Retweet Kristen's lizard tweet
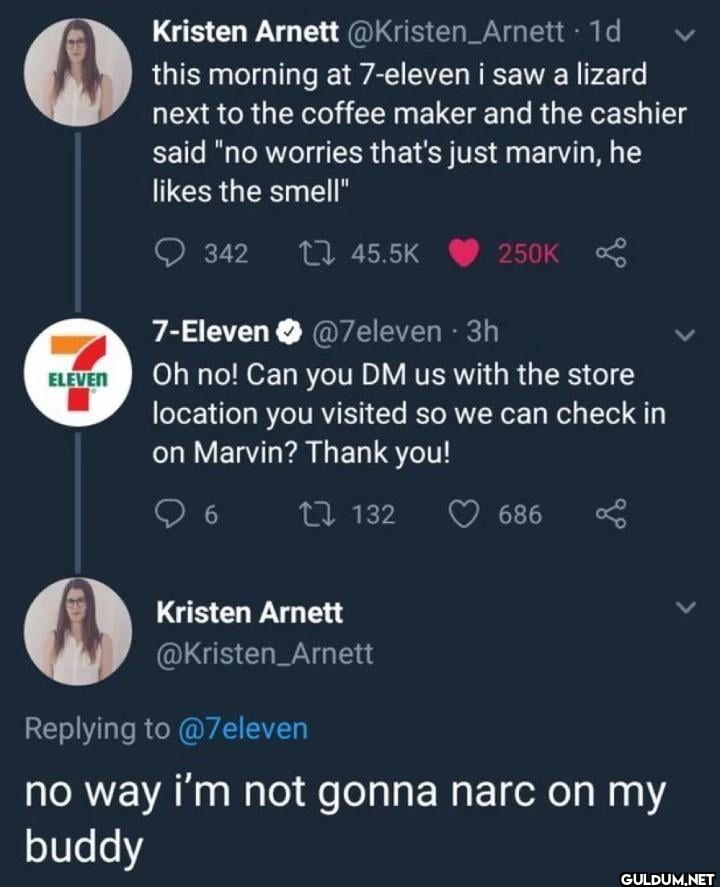The height and width of the screenshot is (887, 720). tap(317, 253)
